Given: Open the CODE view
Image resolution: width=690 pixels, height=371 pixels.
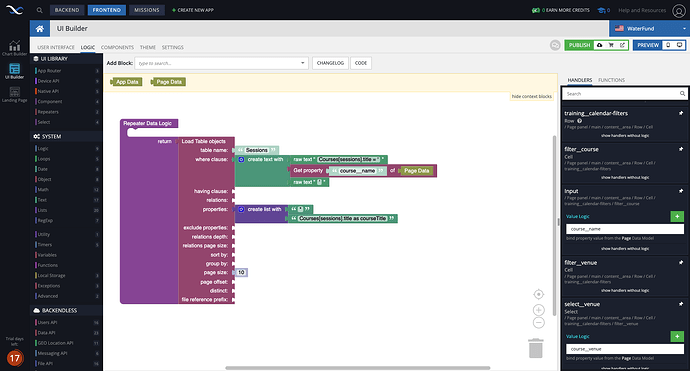Looking at the screenshot, I should click(x=361, y=63).
